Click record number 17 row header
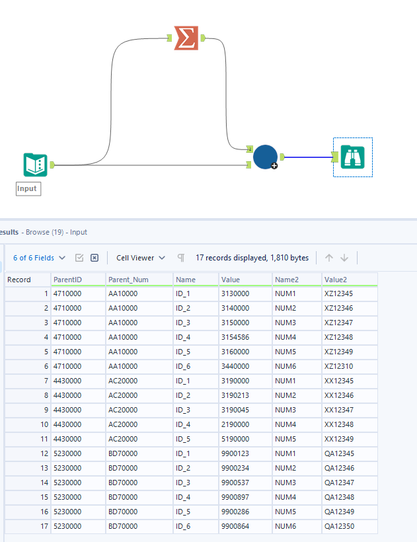 point(28,526)
